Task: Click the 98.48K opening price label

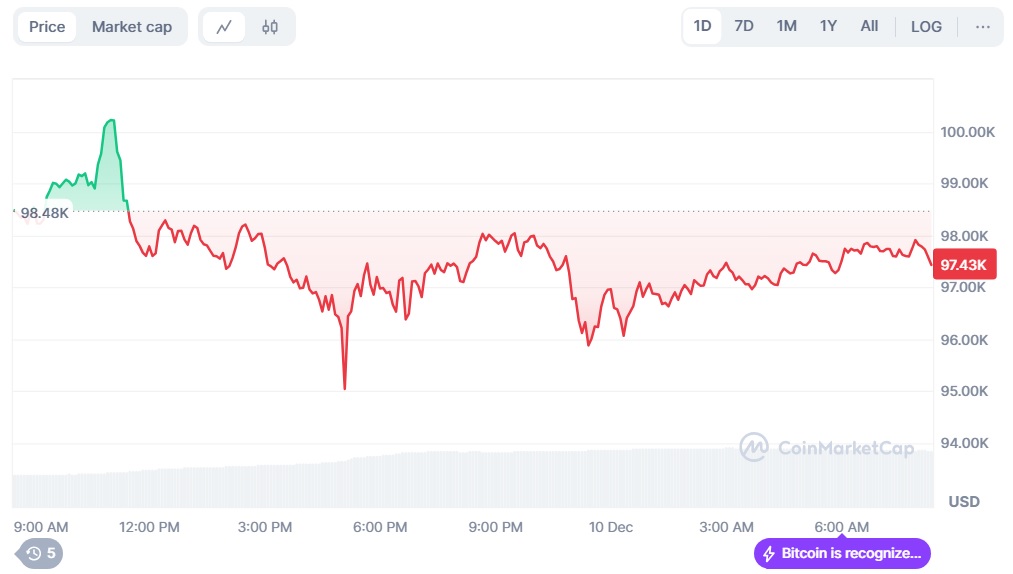Action: tap(44, 213)
